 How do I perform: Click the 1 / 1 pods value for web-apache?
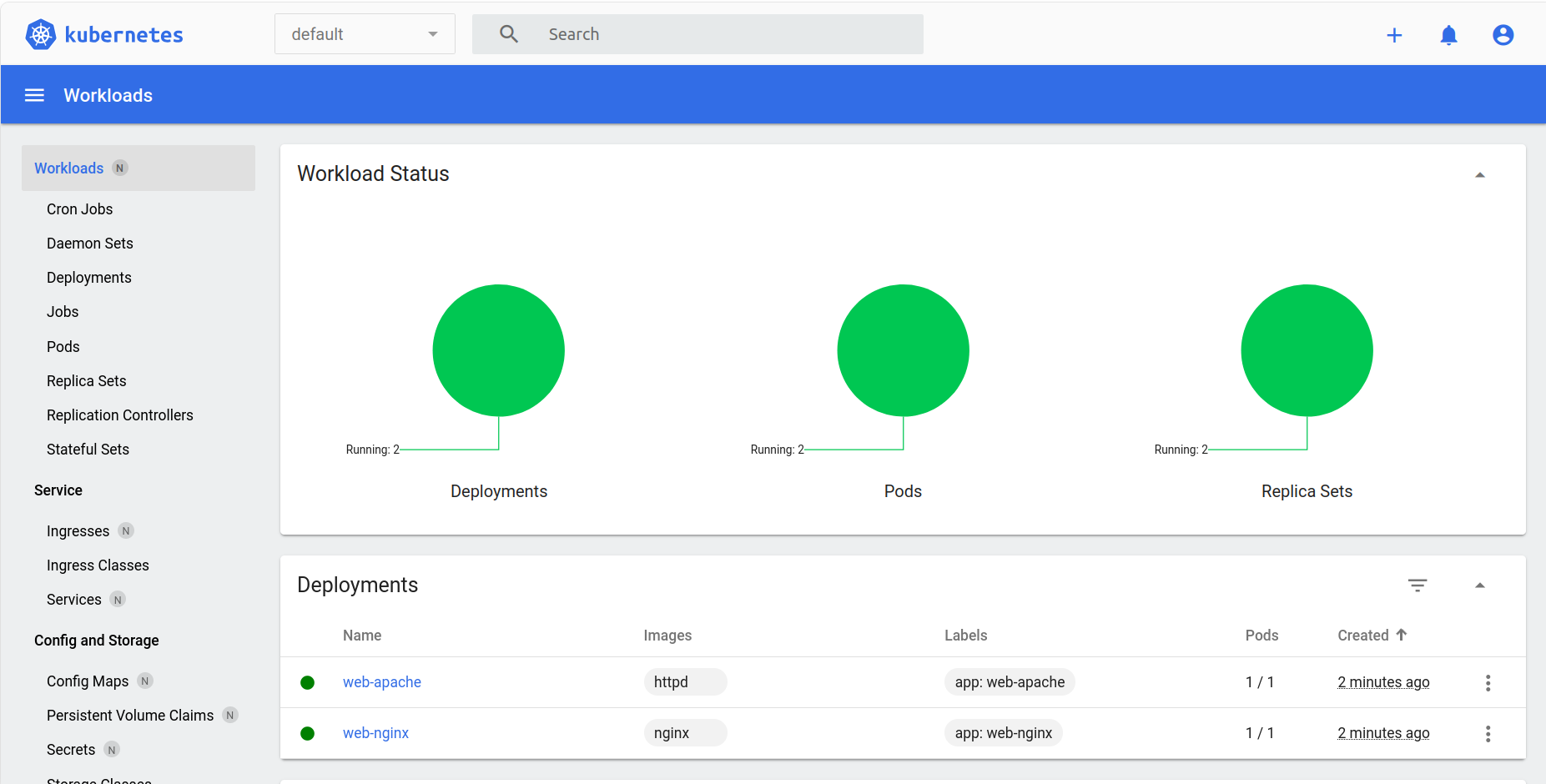click(1260, 682)
